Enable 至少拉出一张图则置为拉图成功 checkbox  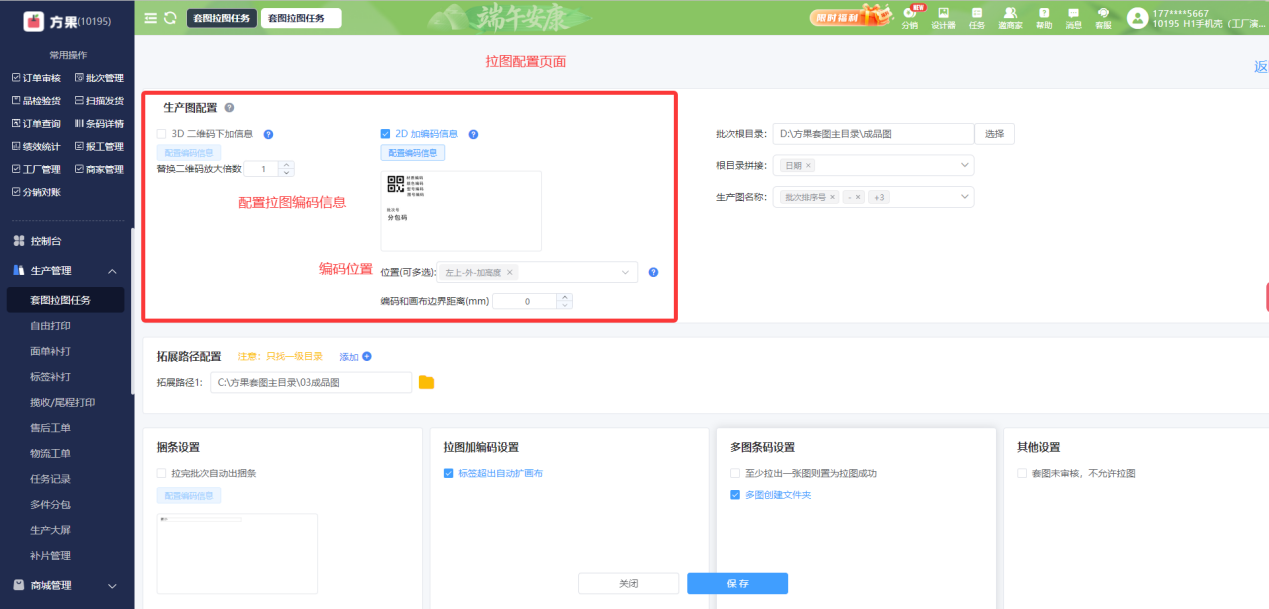pos(735,473)
